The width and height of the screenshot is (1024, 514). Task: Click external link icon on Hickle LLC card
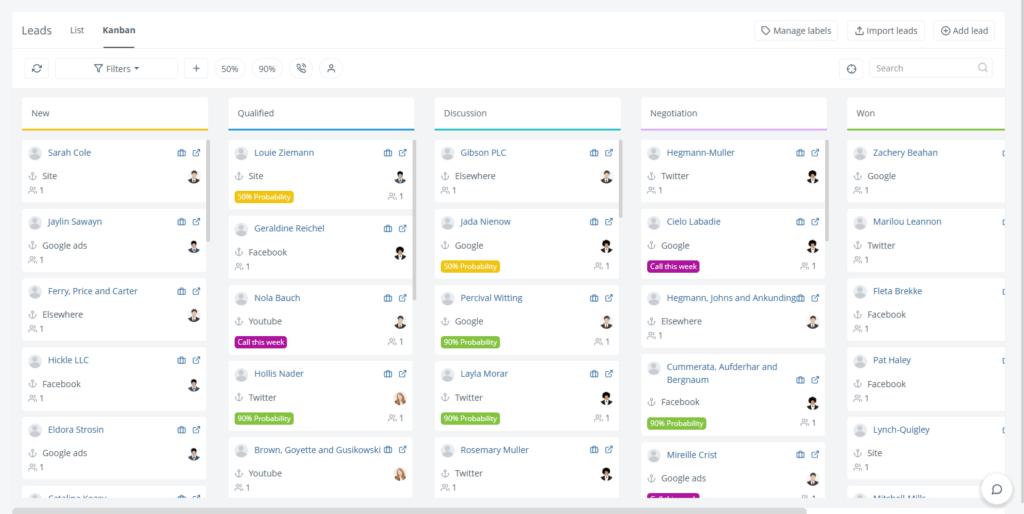pos(197,361)
